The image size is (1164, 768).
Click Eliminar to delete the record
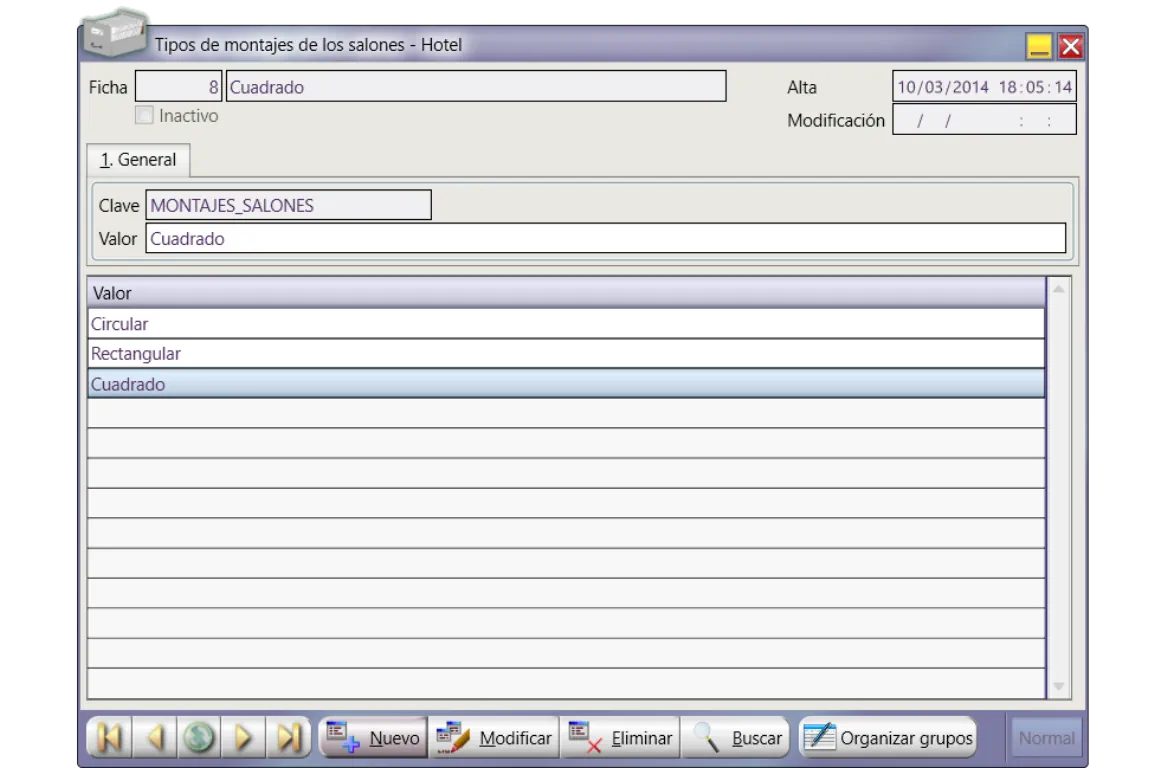pyautogui.click(x=620, y=738)
